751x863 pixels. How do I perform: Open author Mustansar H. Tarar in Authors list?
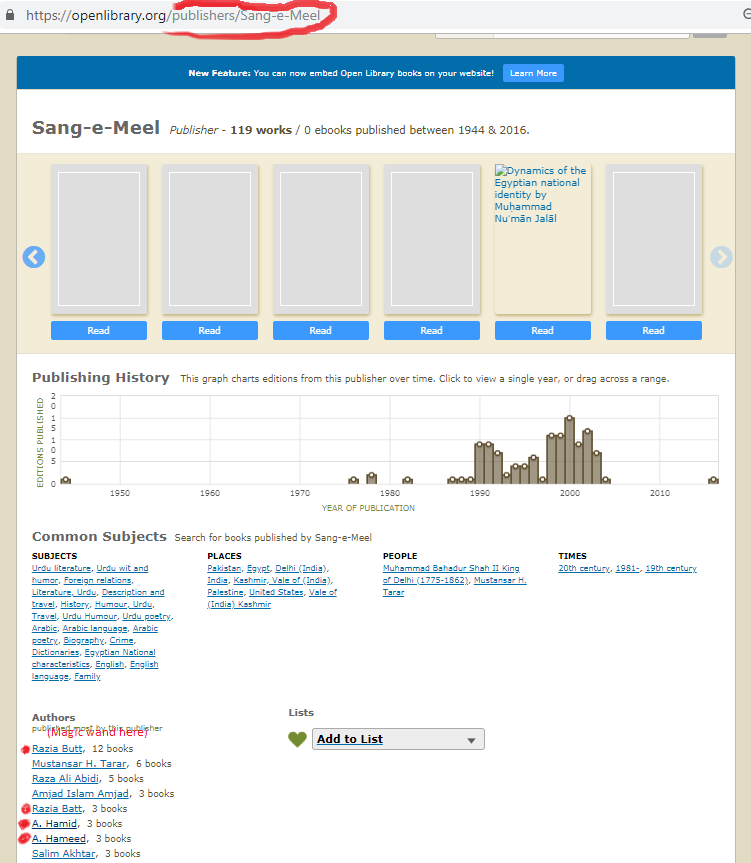[x=79, y=763]
